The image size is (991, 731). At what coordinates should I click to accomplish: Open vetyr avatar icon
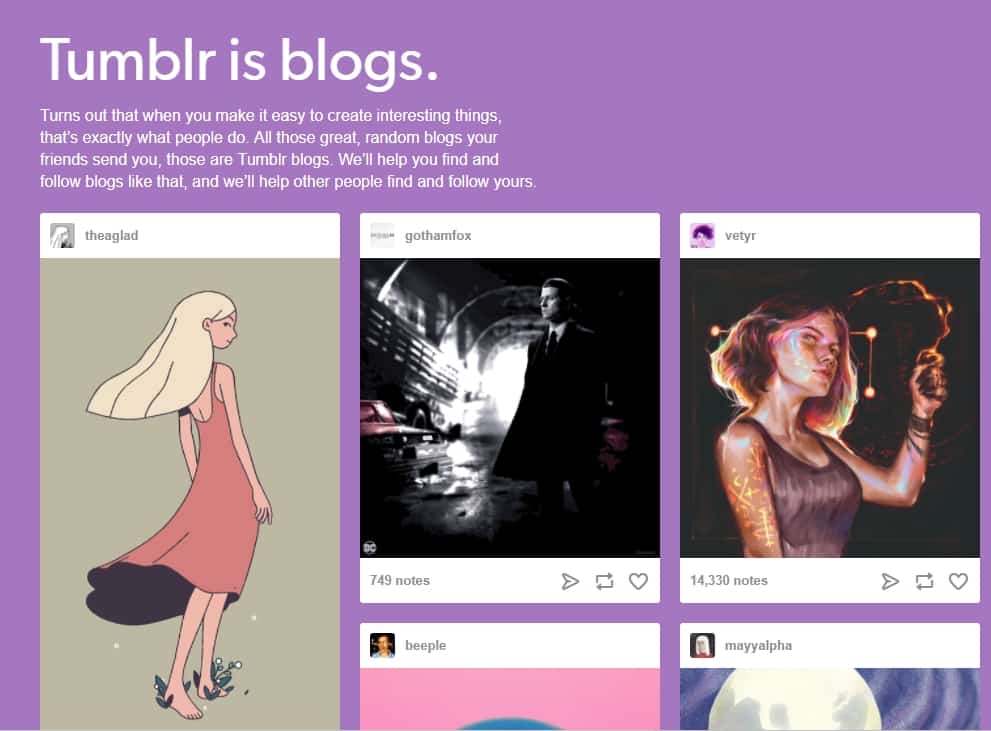click(x=702, y=236)
